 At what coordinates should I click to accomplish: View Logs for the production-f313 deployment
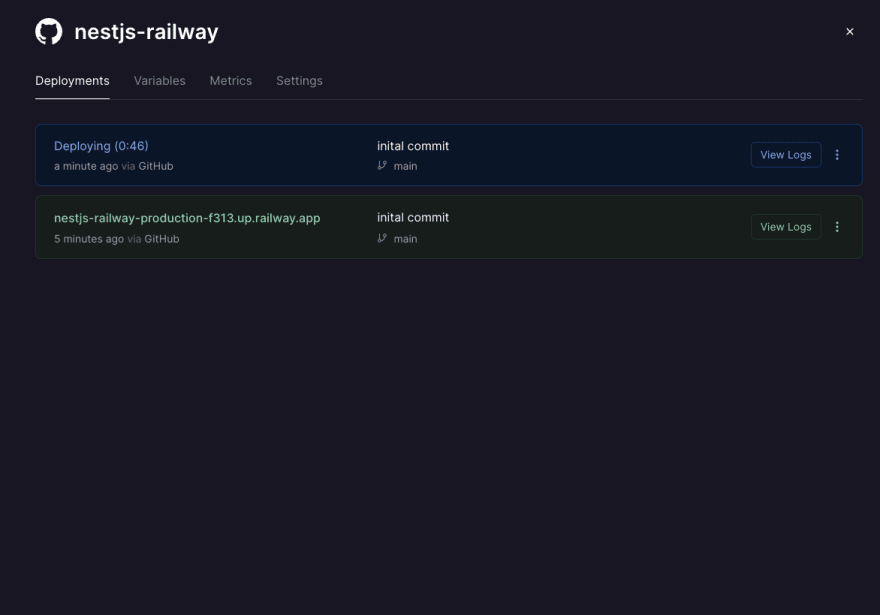786,227
